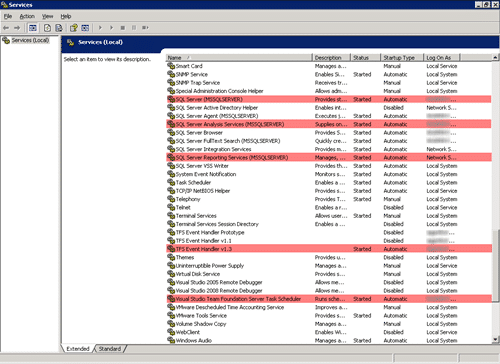Select the Themes service row
Image resolution: width=500 pixels, height=364 pixels.
[x=329, y=257]
